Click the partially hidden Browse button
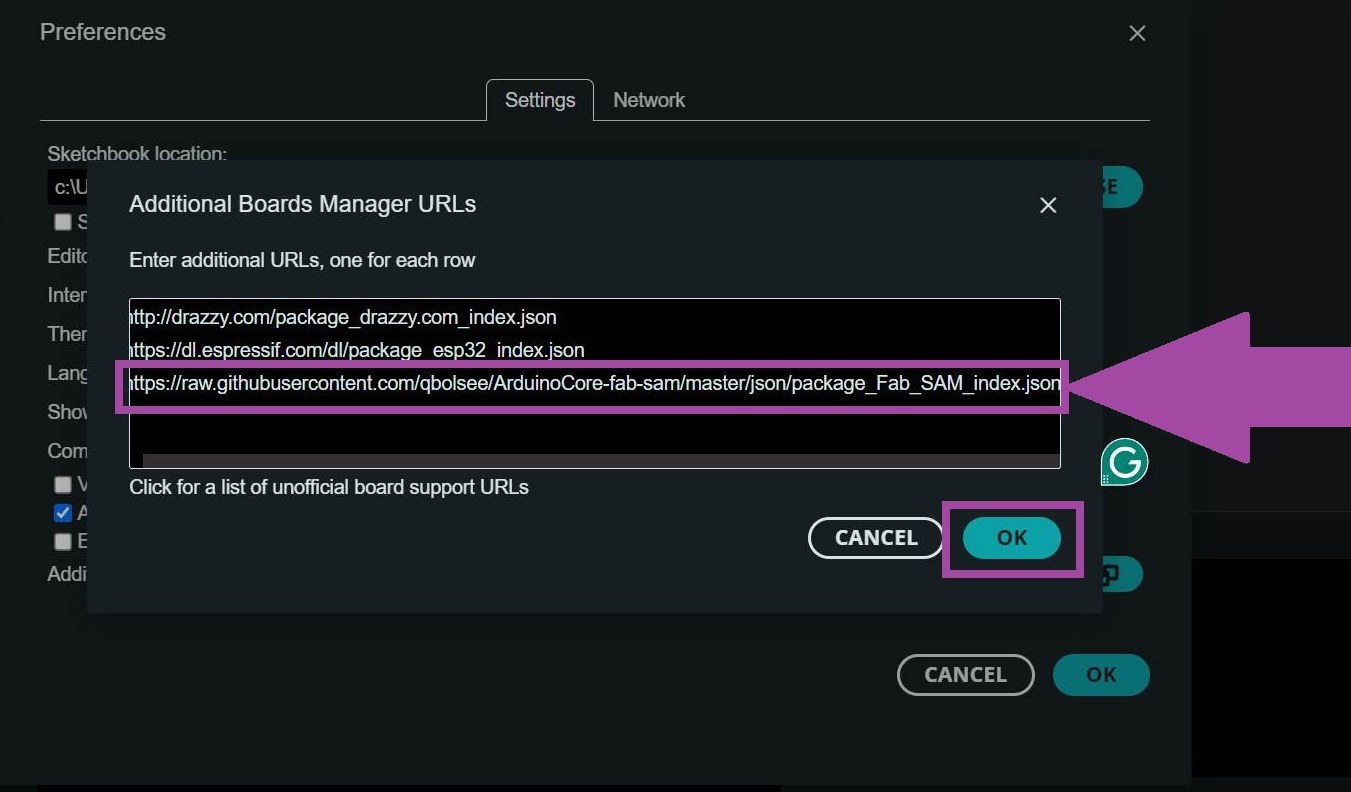Screen dimensions: 1351x792 [1122, 187]
